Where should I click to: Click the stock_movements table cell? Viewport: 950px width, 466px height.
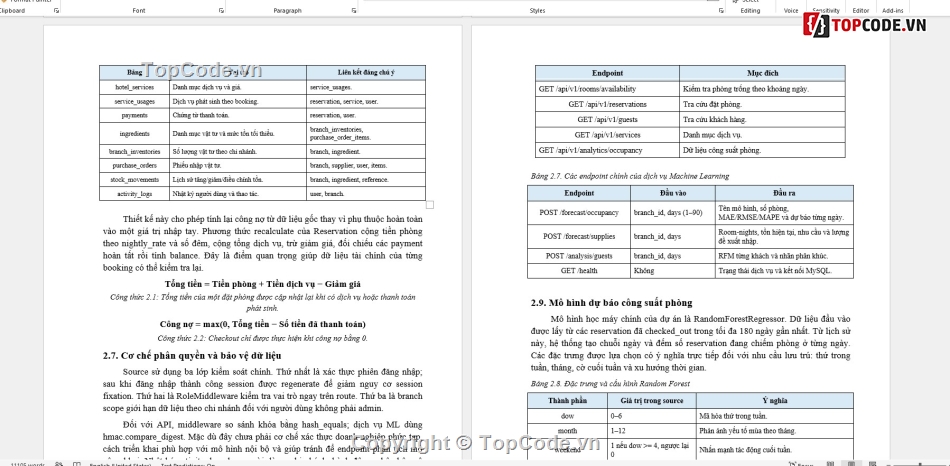(x=135, y=180)
